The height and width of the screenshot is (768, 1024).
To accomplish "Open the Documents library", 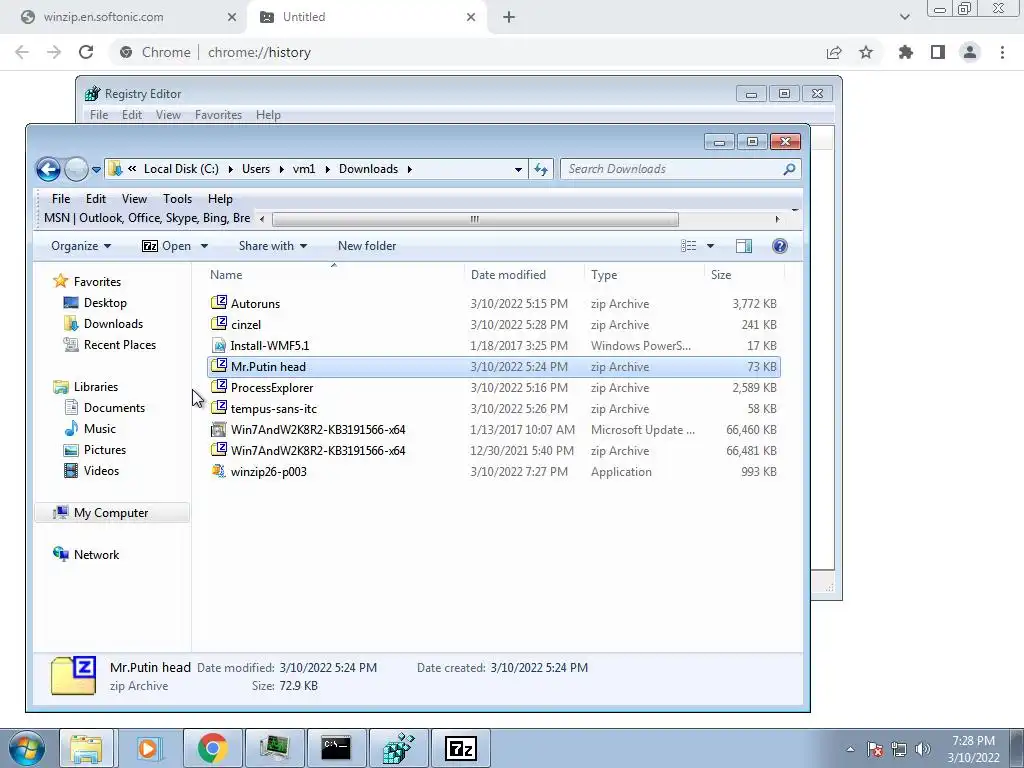I will (114, 408).
